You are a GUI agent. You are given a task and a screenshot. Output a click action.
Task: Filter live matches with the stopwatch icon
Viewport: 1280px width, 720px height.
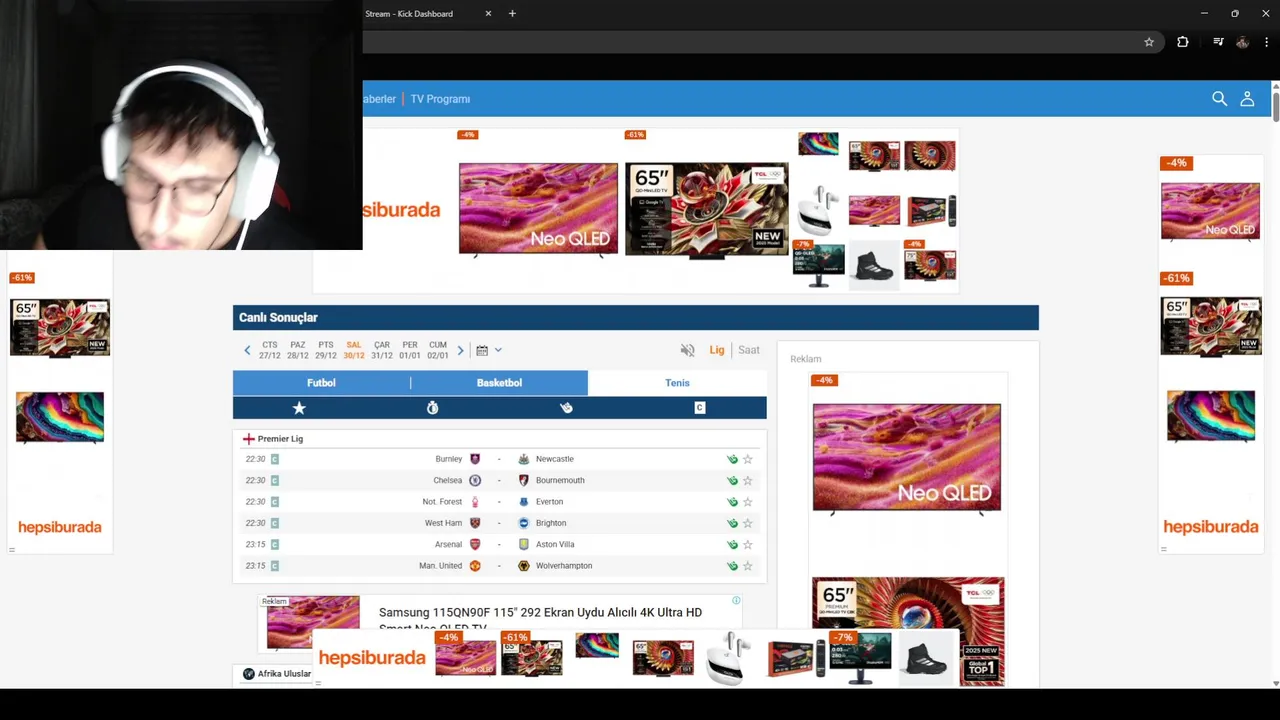(432, 408)
